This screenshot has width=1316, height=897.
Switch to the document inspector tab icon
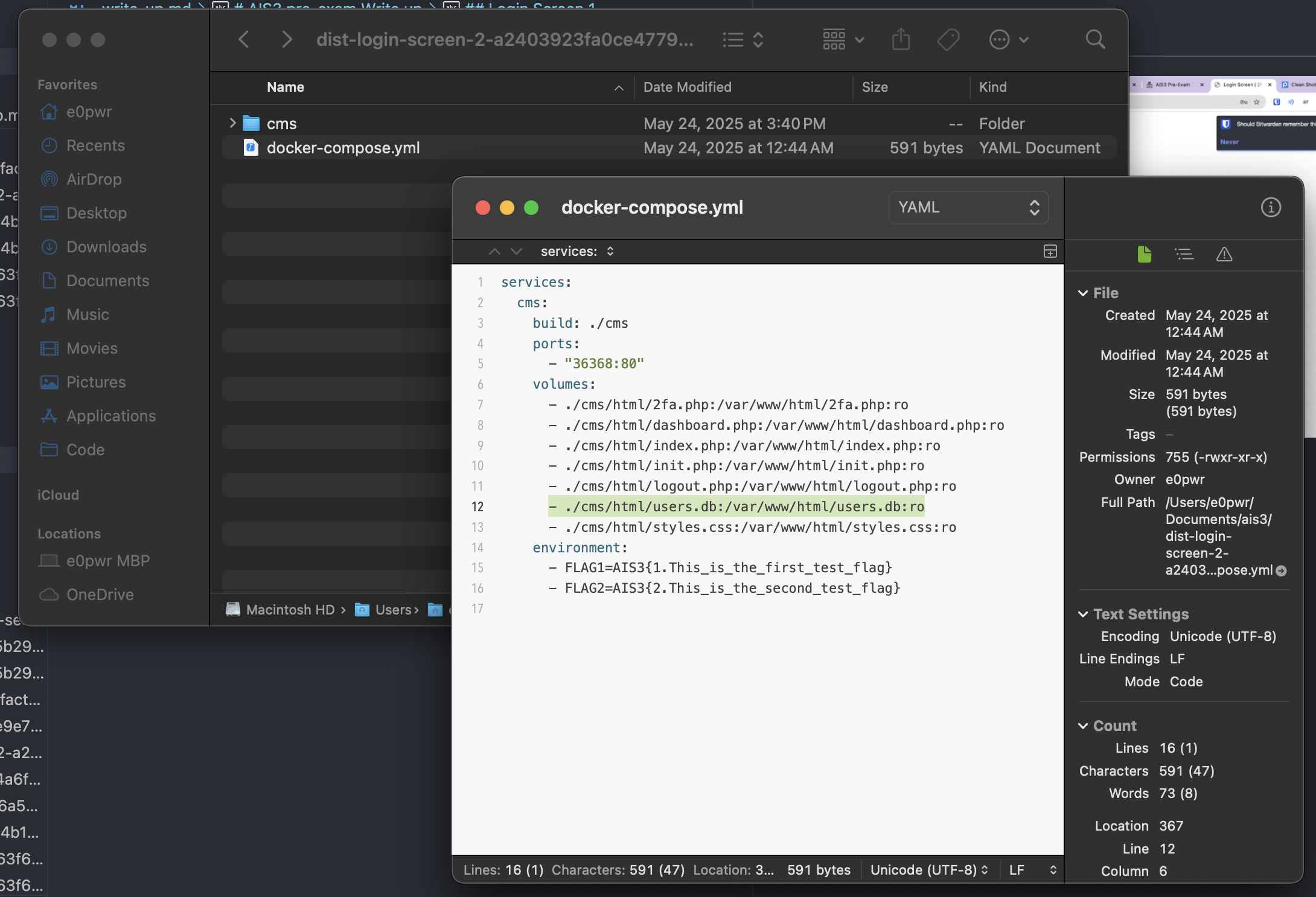(1144, 254)
